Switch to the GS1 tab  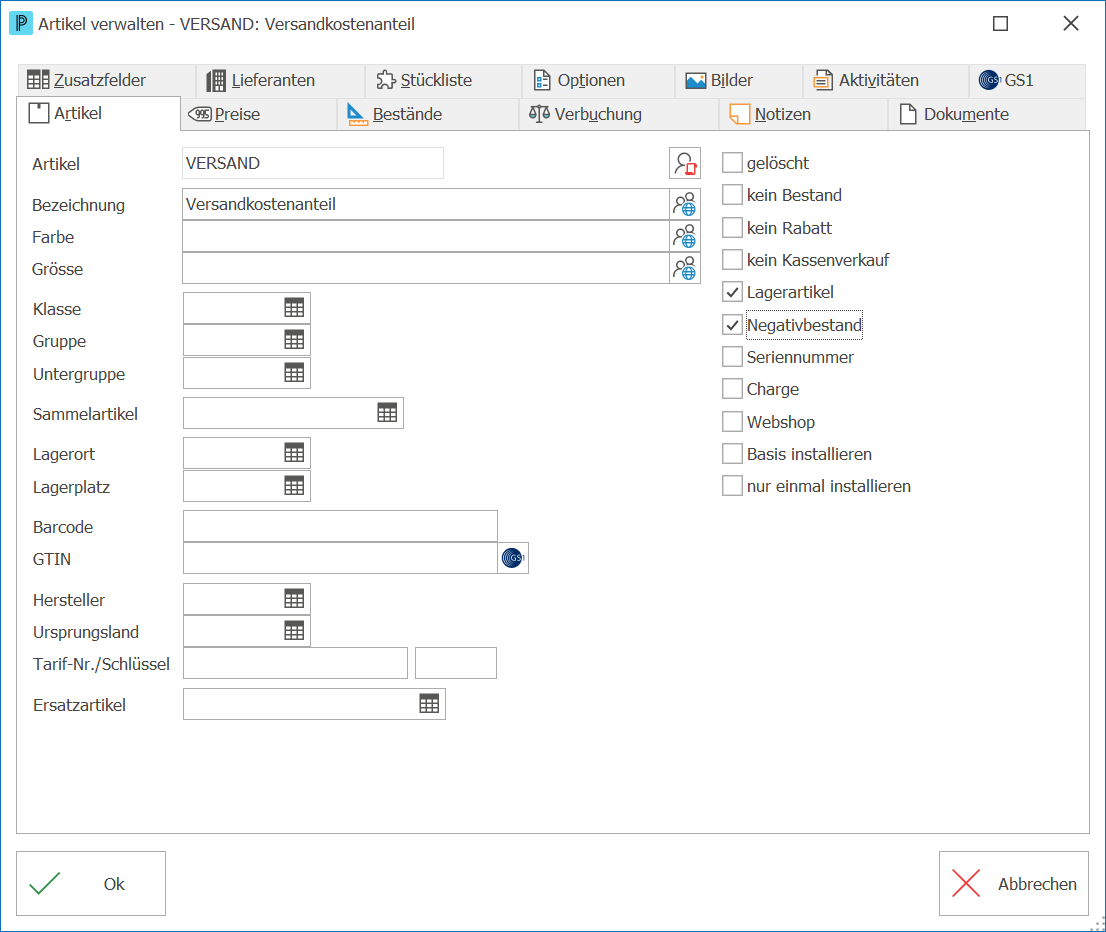[1027, 80]
